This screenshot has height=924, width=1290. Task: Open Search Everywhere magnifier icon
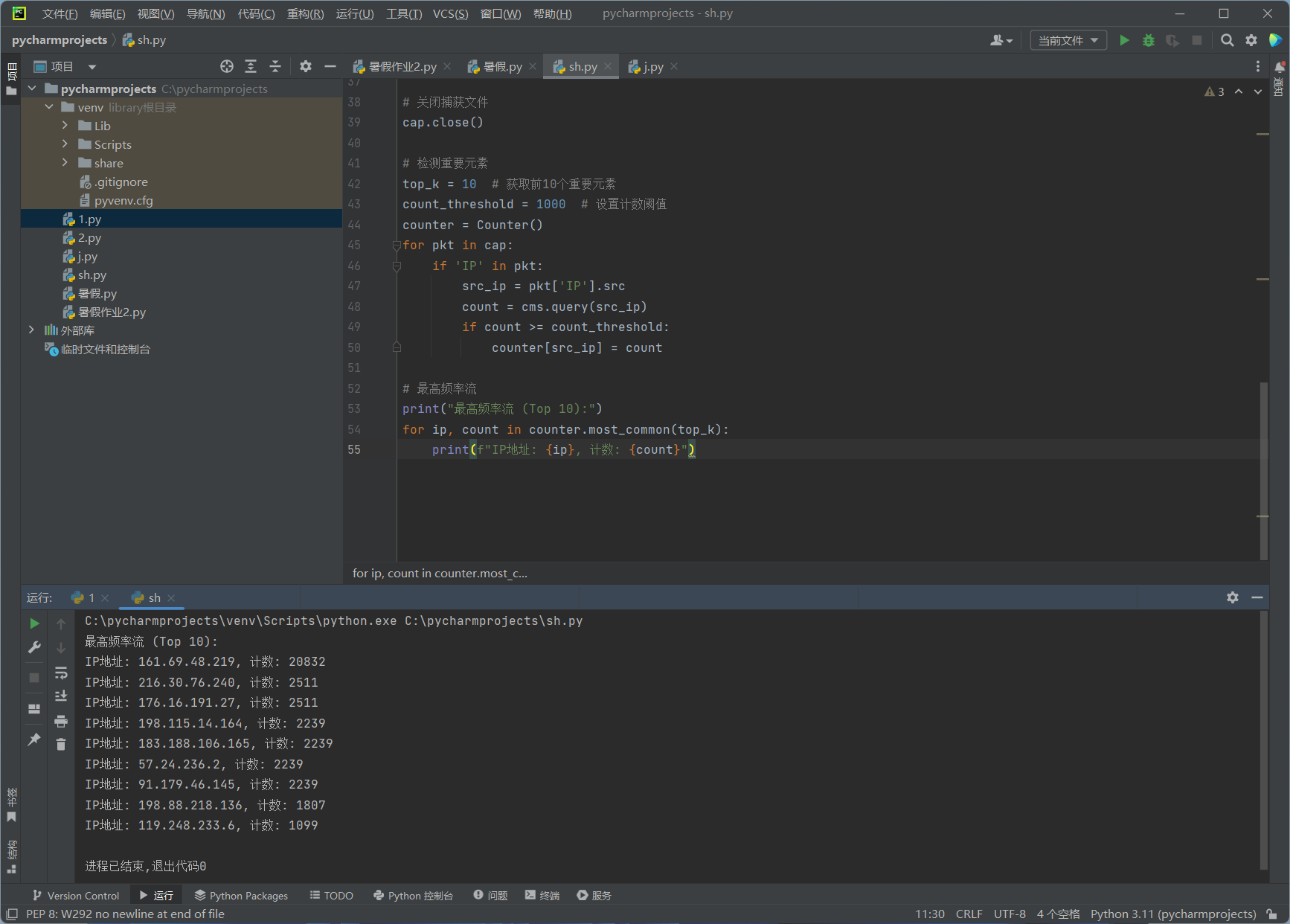click(x=1228, y=40)
